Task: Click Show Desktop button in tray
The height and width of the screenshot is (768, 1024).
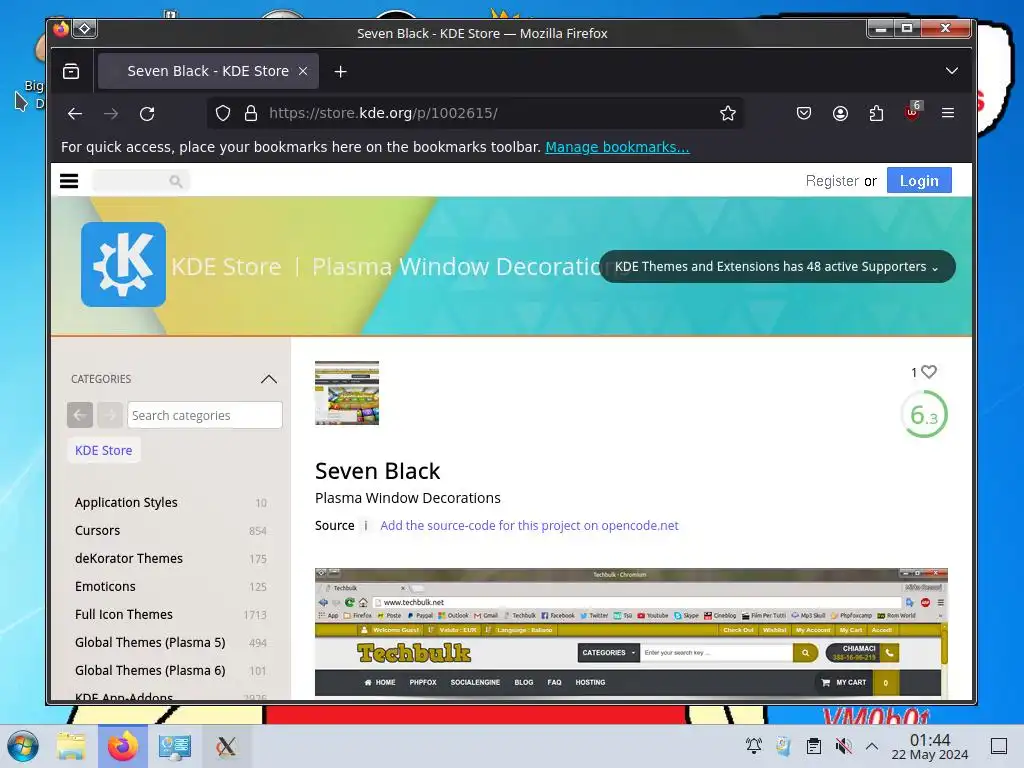Action: (999, 746)
